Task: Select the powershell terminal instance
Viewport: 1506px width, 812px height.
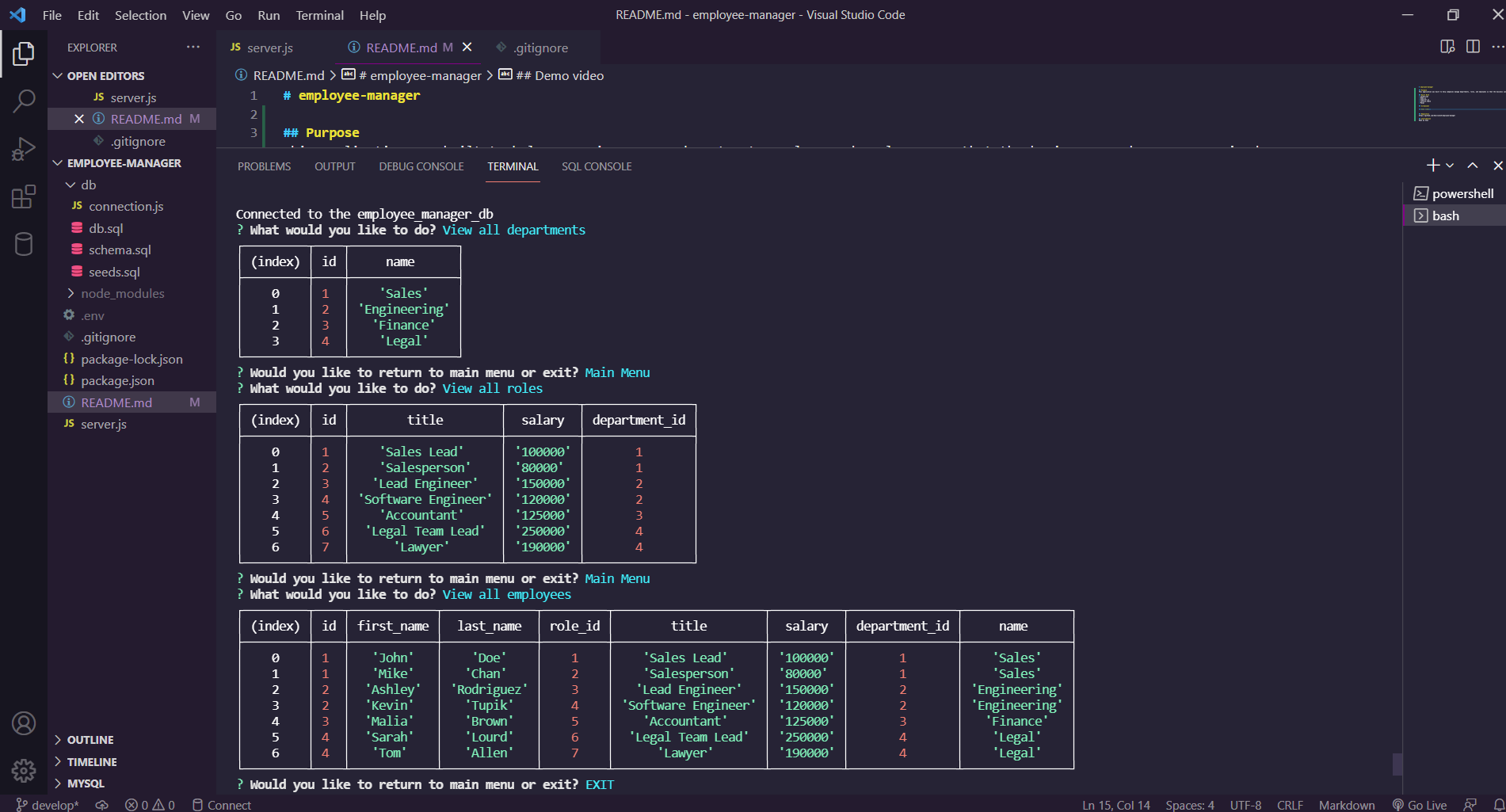Action: point(1454,193)
